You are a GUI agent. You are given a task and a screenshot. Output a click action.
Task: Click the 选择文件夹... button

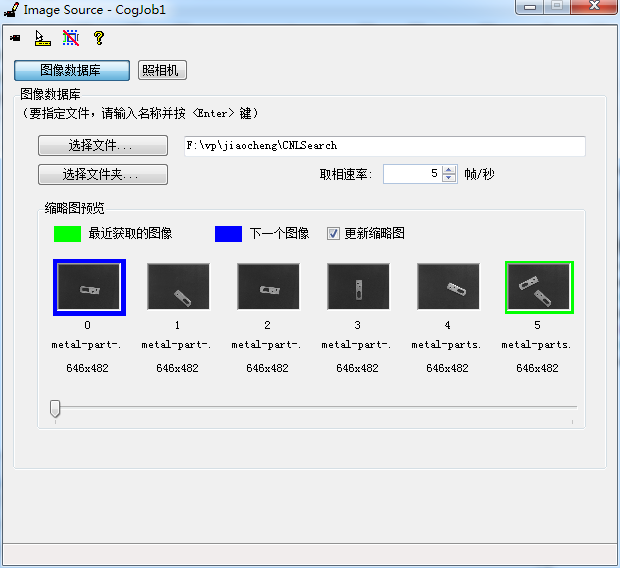pos(103,174)
